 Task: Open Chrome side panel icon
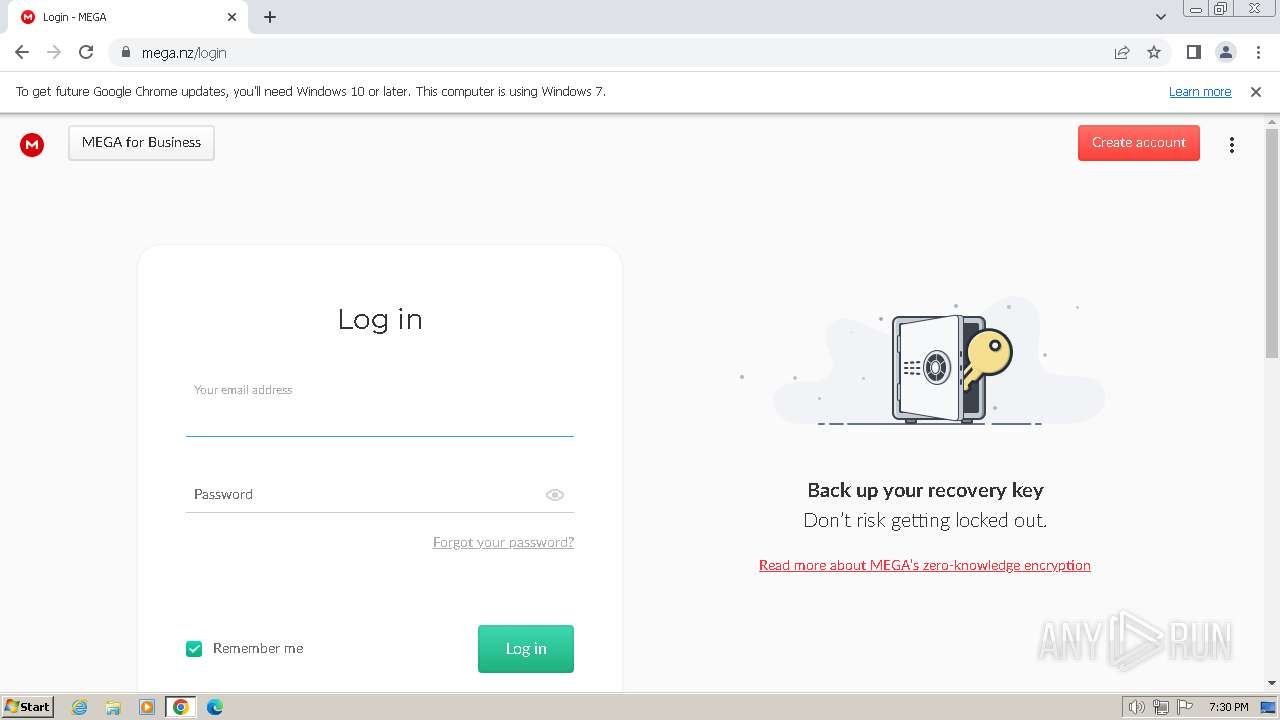1193,52
